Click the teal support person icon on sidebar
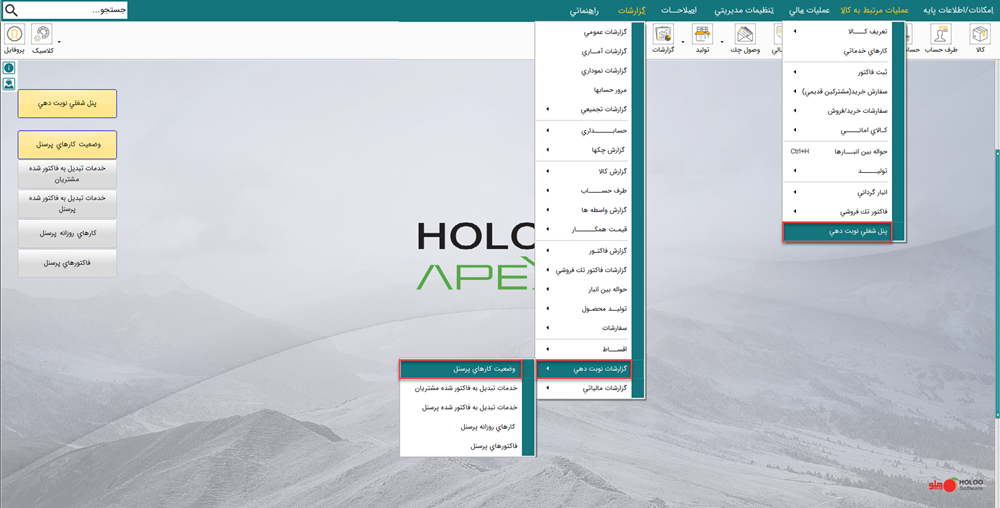Screen dimensions: 1000x508 click(9, 83)
